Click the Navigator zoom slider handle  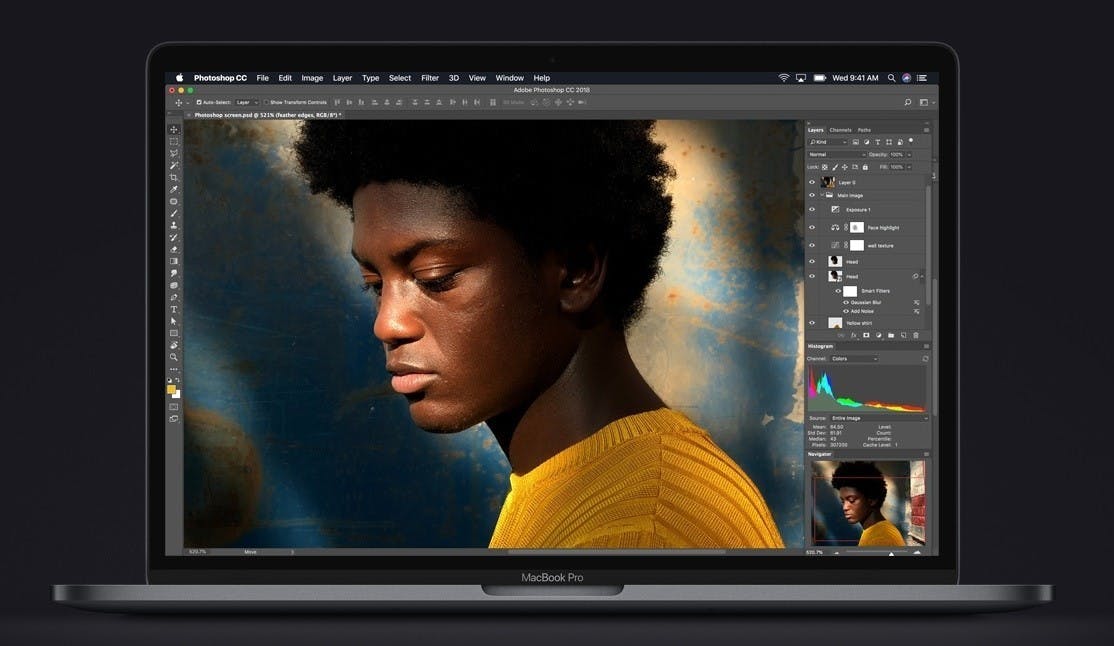[x=891, y=552]
